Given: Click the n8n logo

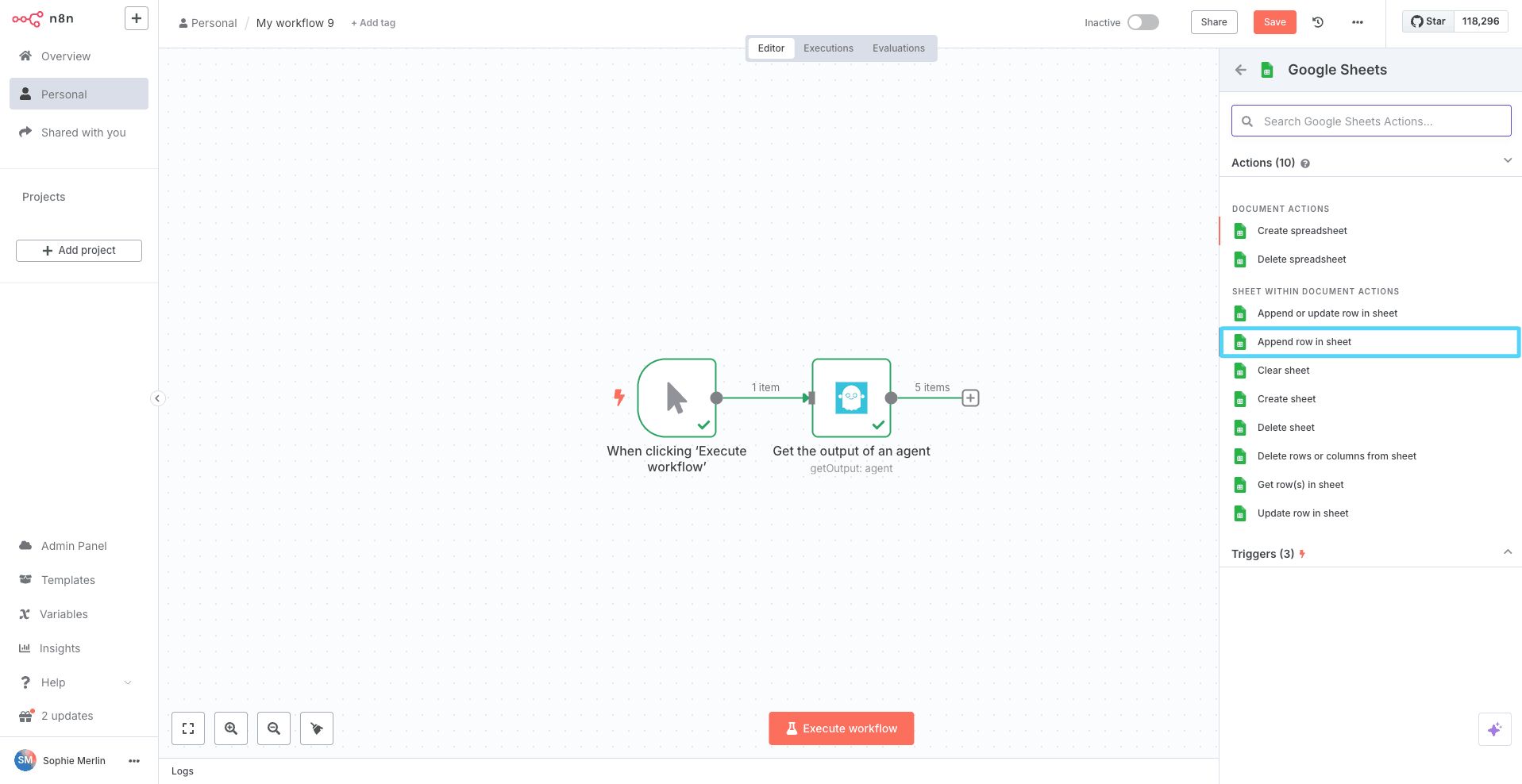Looking at the screenshot, I should [43, 18].
